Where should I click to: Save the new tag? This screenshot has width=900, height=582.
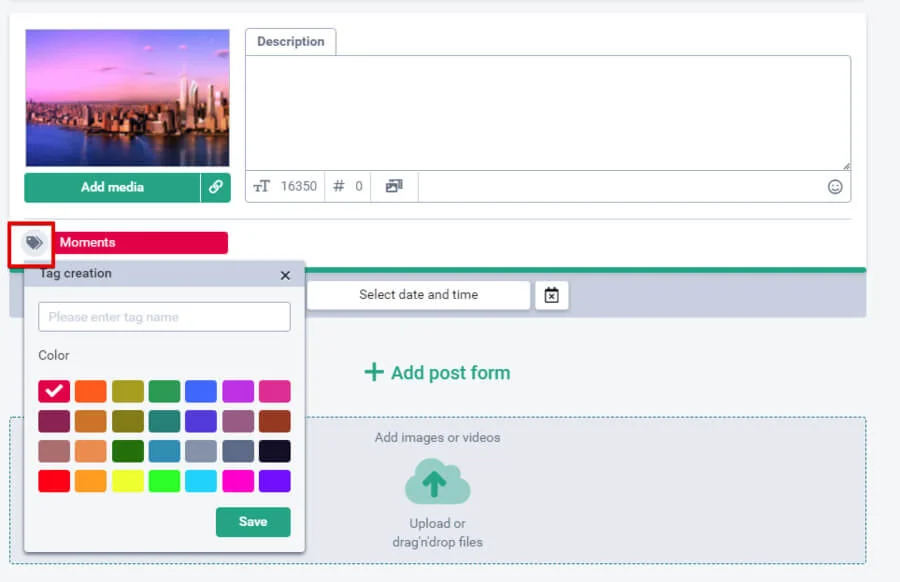pos(253,522)
